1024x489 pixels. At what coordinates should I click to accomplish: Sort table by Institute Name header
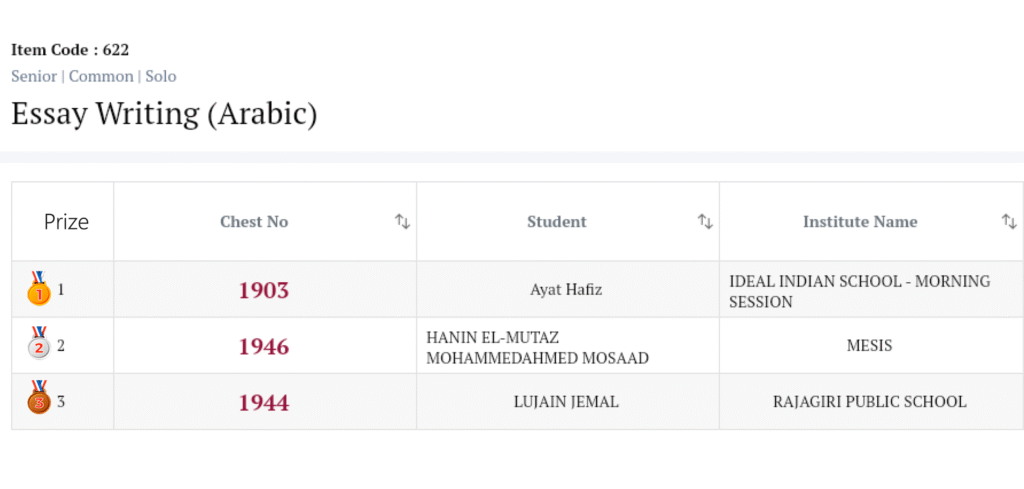860,222
